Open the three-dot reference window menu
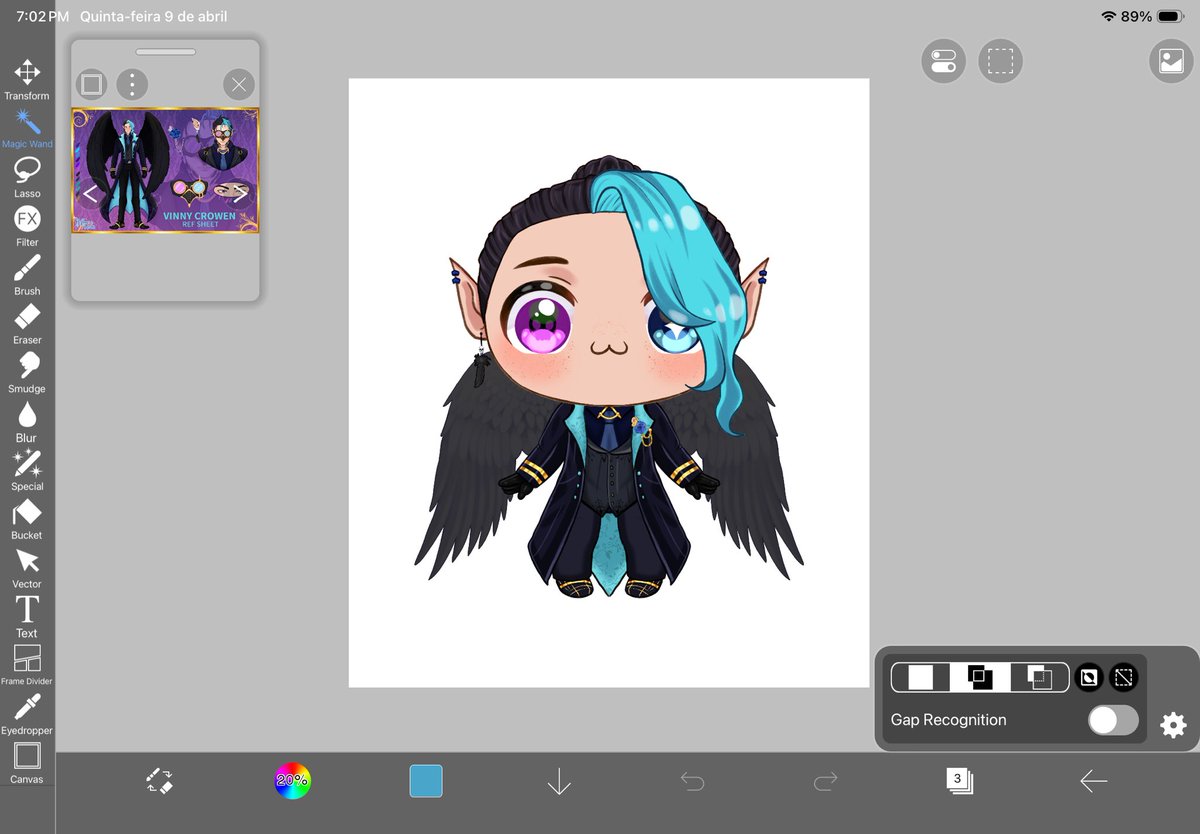Viewport: 1200px width, 834px height. [132, 84]
